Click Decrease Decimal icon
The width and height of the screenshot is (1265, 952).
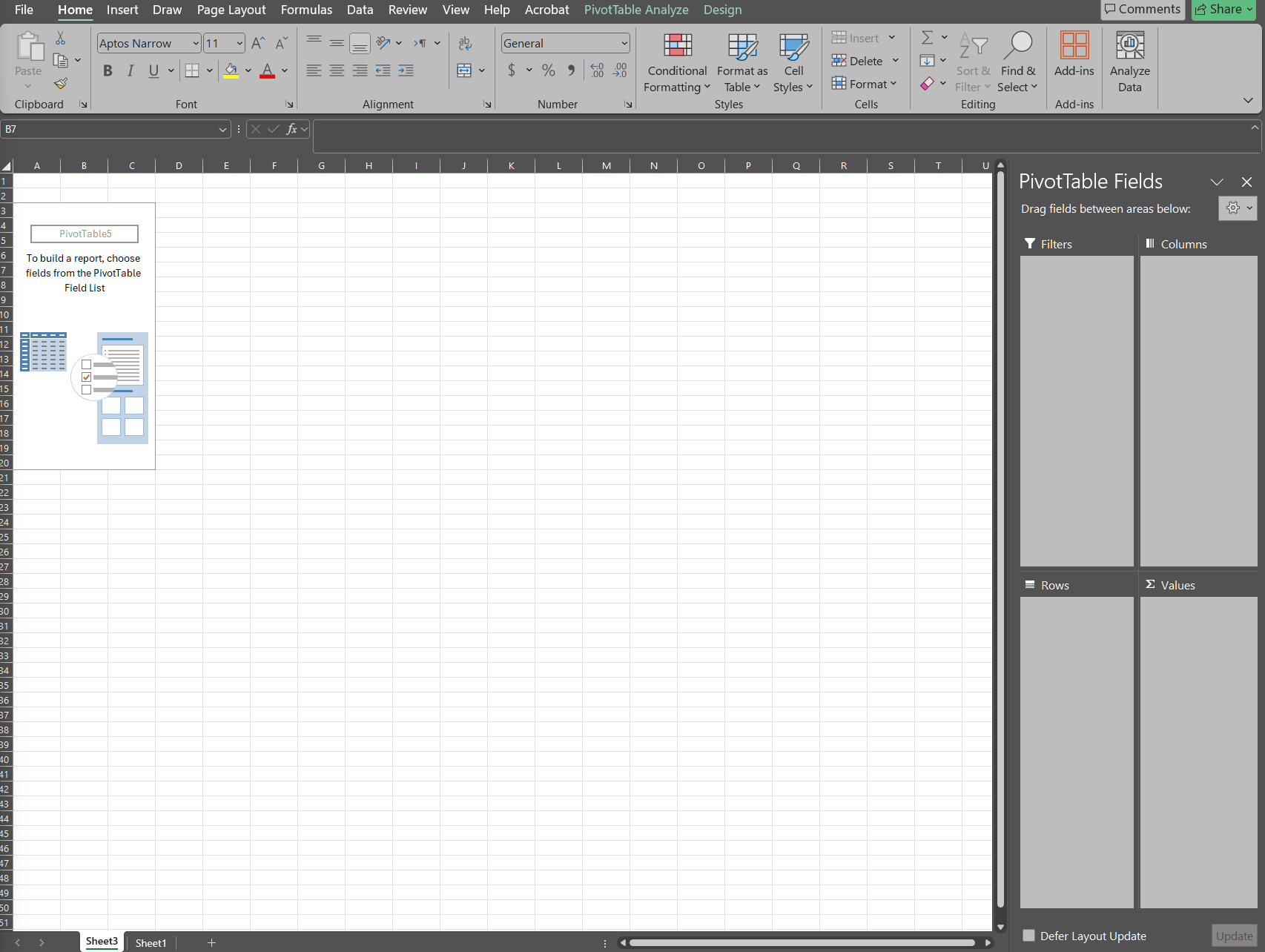(621, 70)
